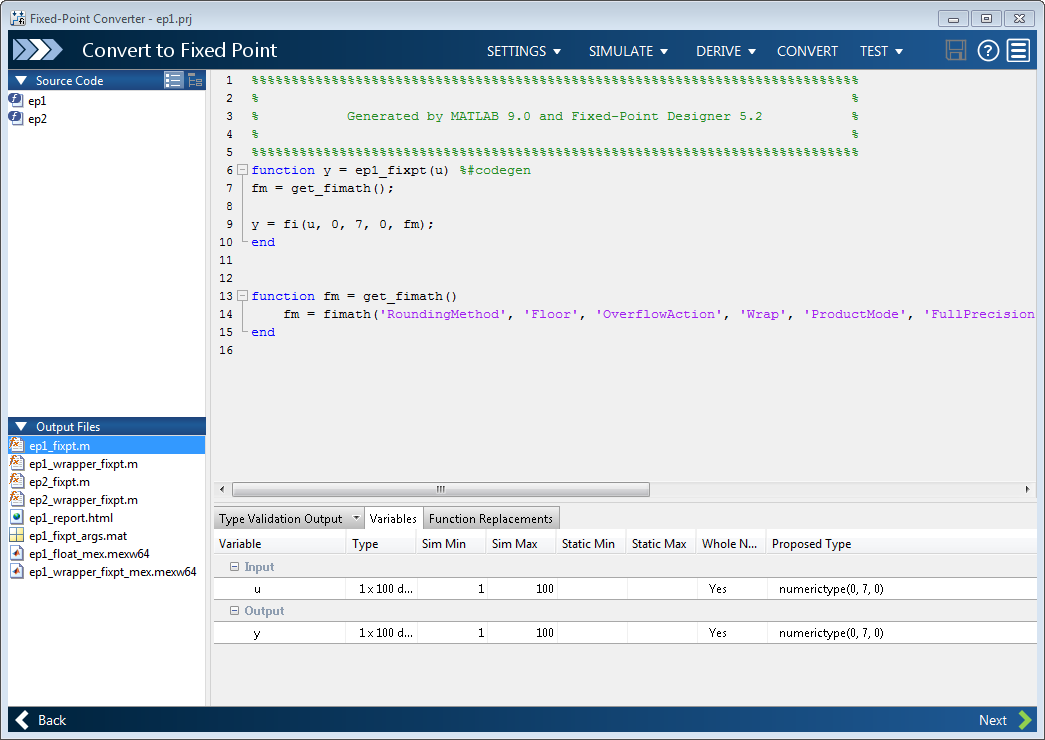The image size is (1045, 740).
Task: Select ep1_report.html file icon
Action: (x=17, y=518)
